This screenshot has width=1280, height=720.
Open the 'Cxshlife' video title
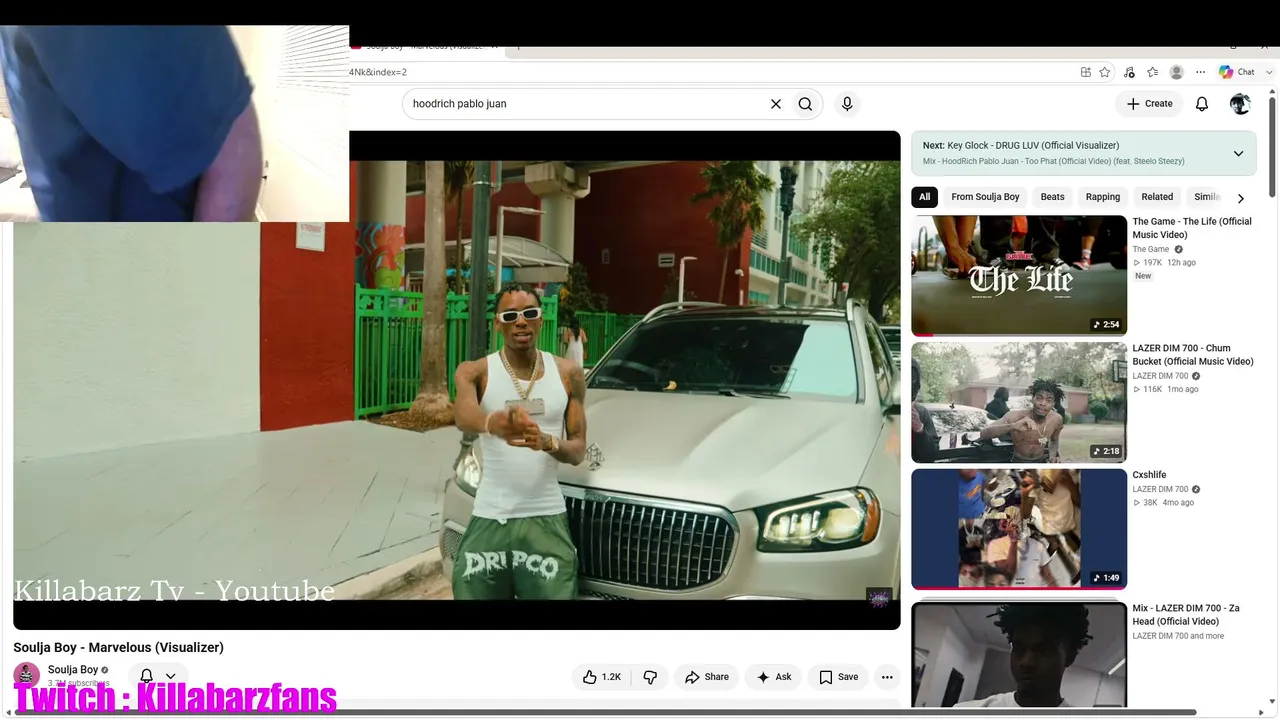[1149, 475]
